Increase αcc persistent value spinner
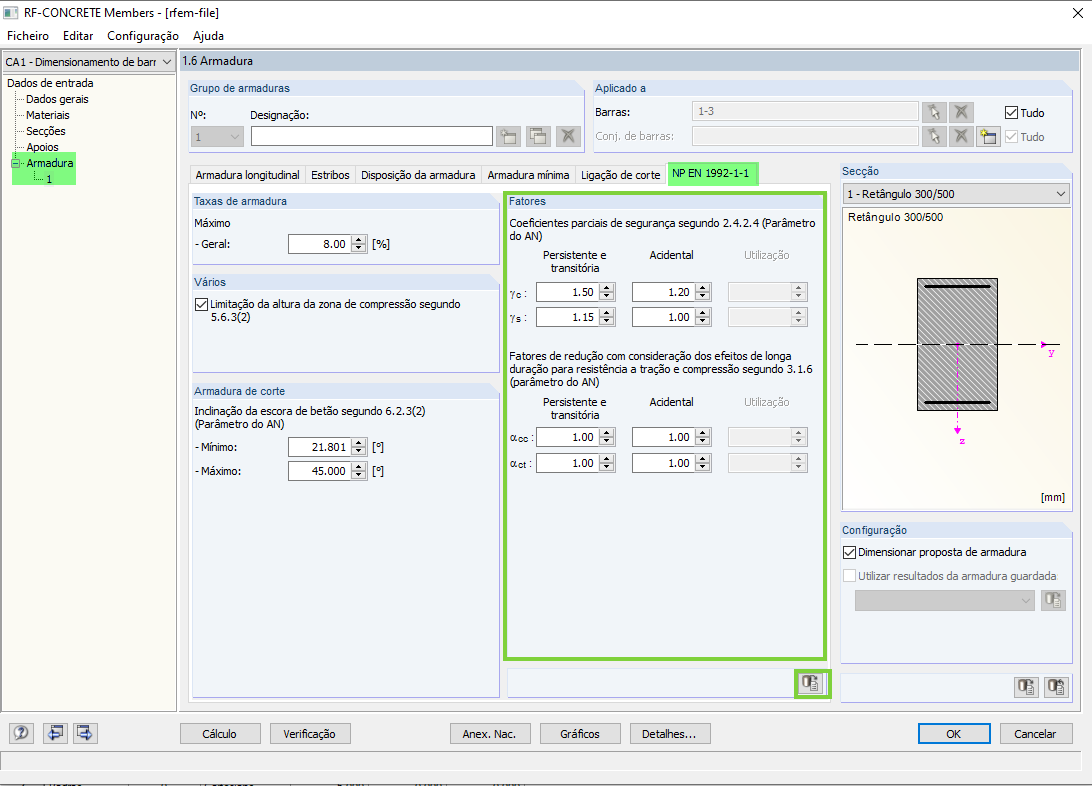Viewport: 1092px width, 786px height. pyautogui.click(x=607, y=433)
